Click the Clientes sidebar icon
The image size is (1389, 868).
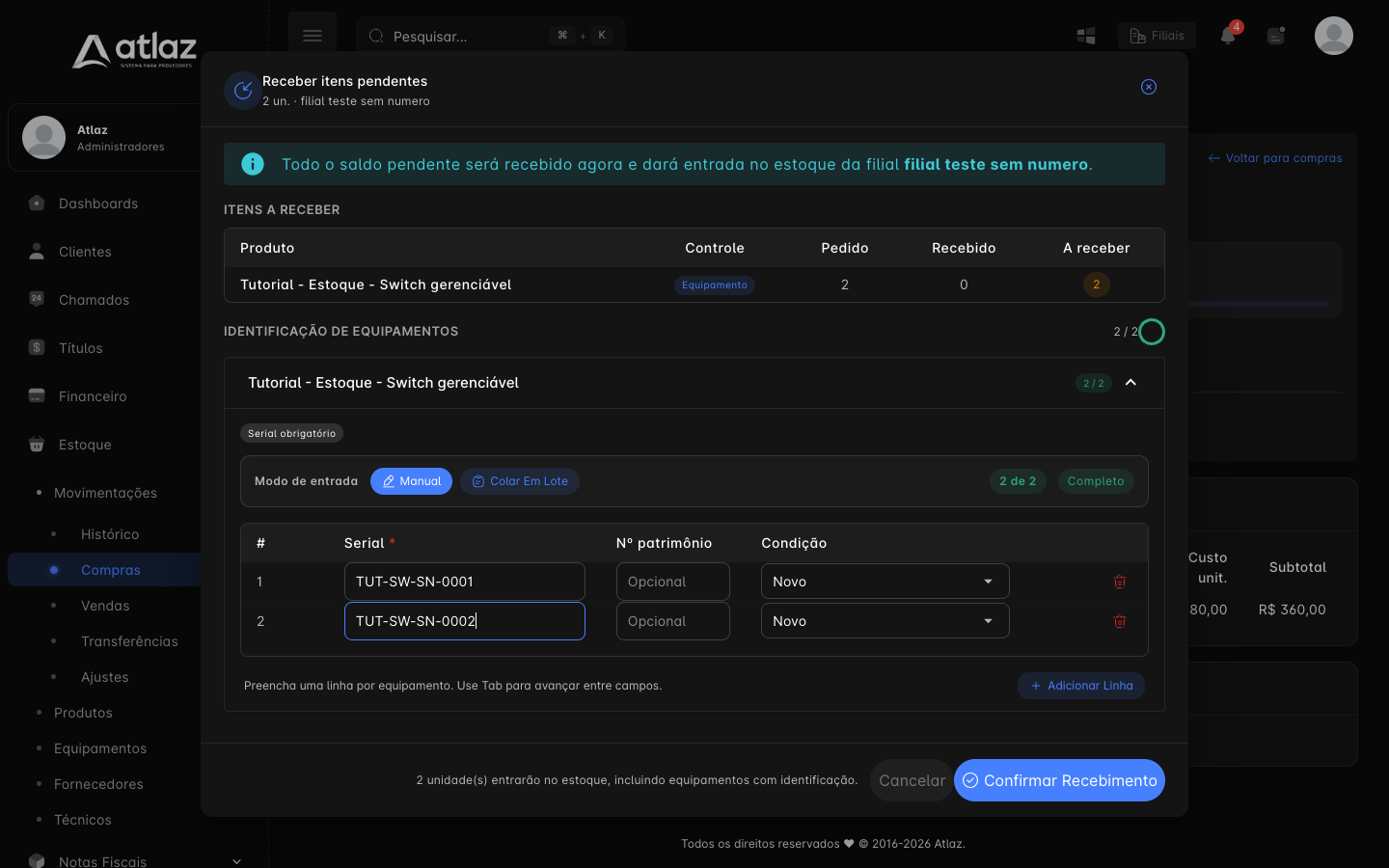coord(37,252)
